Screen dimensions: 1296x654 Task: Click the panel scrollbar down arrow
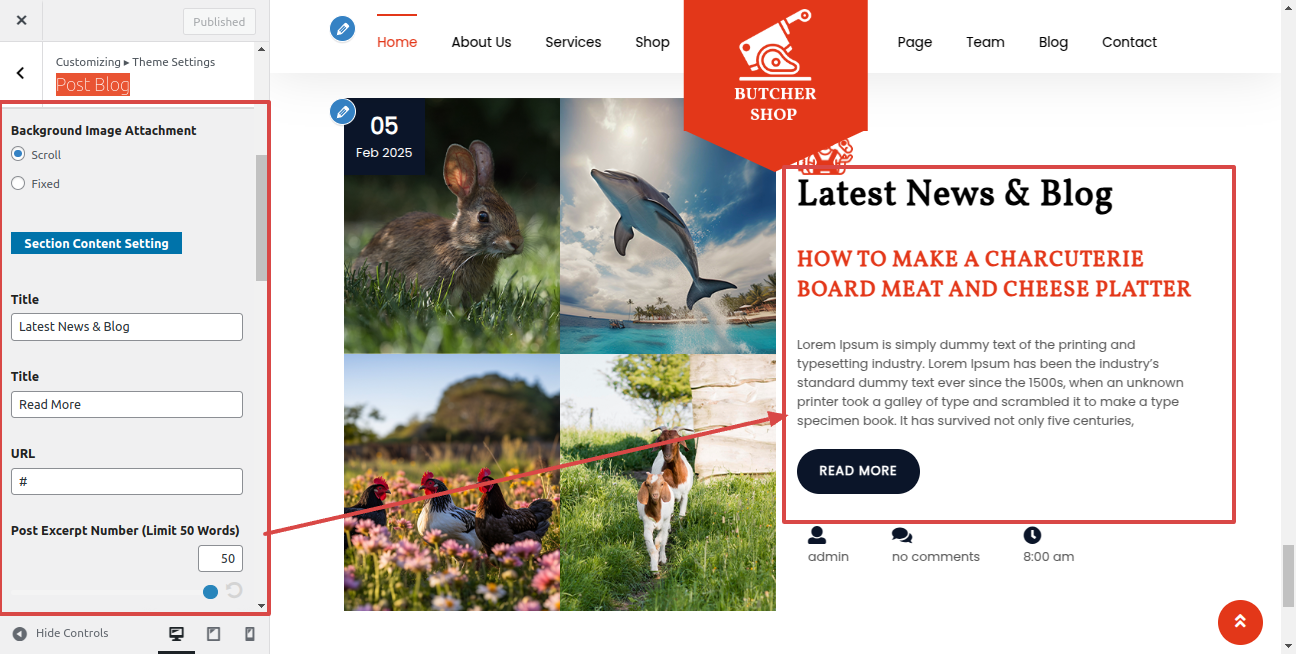click(262, 606)
